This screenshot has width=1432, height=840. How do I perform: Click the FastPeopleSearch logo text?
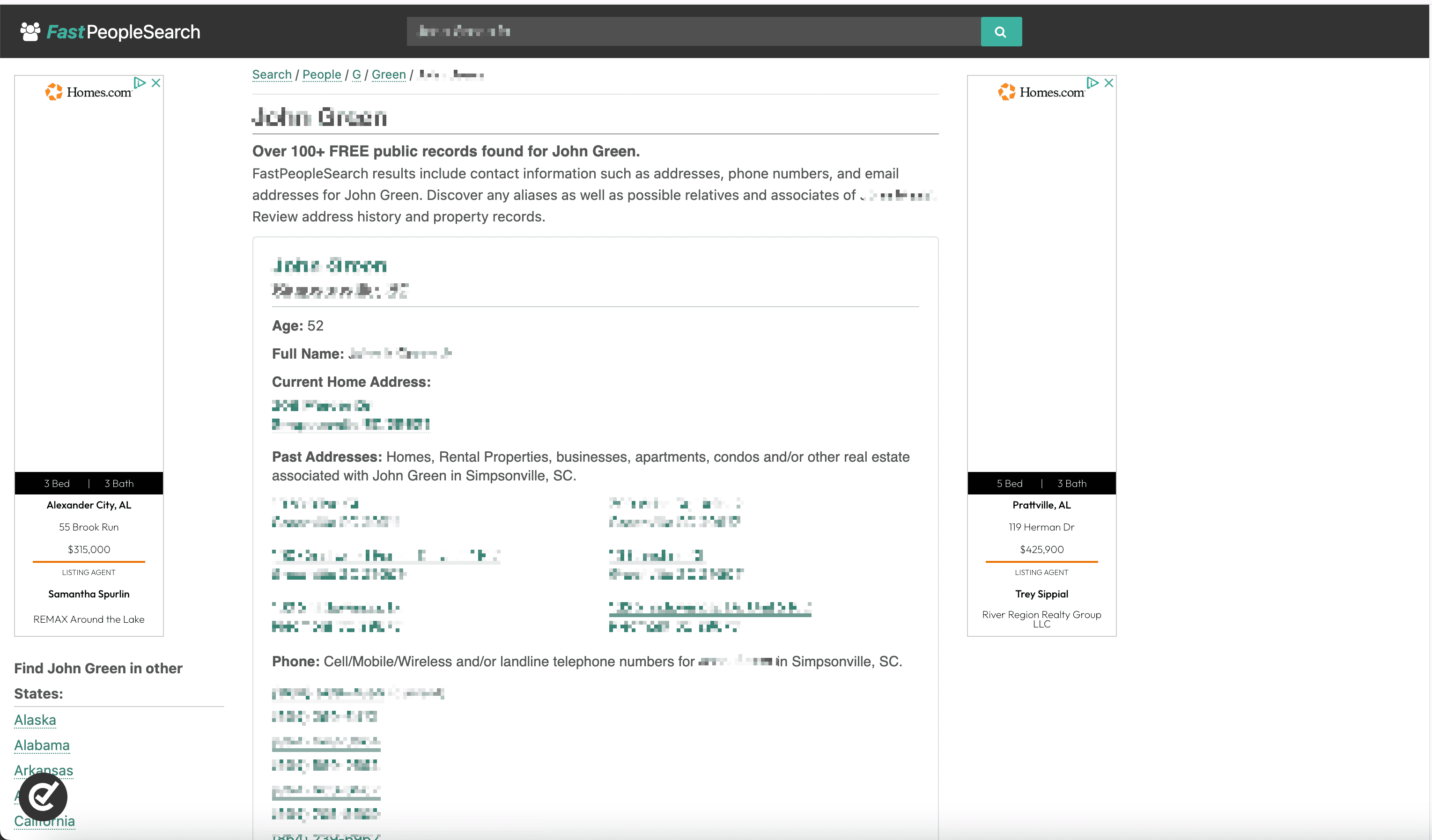coord(123,32)
